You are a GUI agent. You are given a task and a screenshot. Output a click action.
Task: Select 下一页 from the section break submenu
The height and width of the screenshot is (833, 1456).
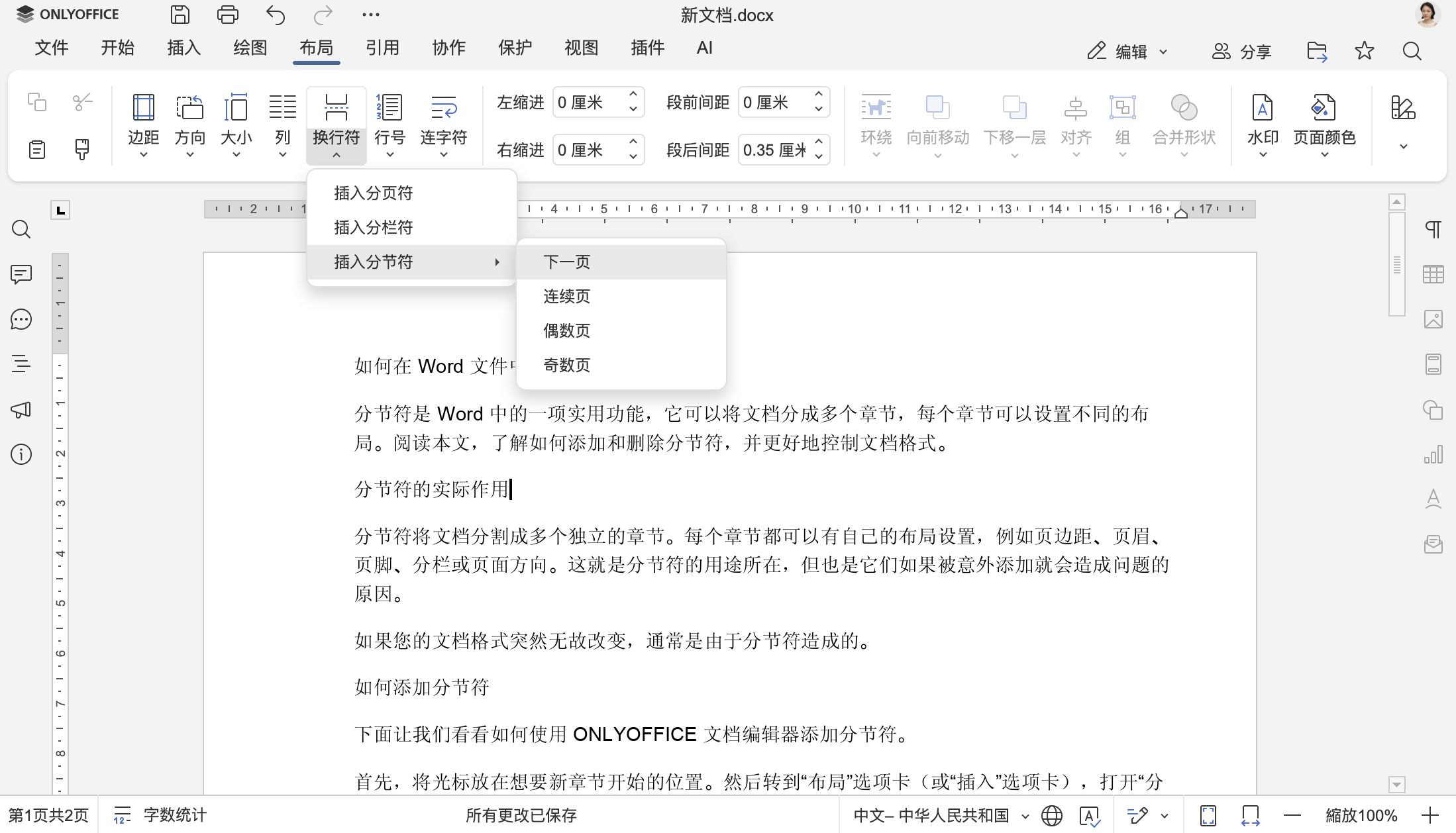click(x=566, y=262)
